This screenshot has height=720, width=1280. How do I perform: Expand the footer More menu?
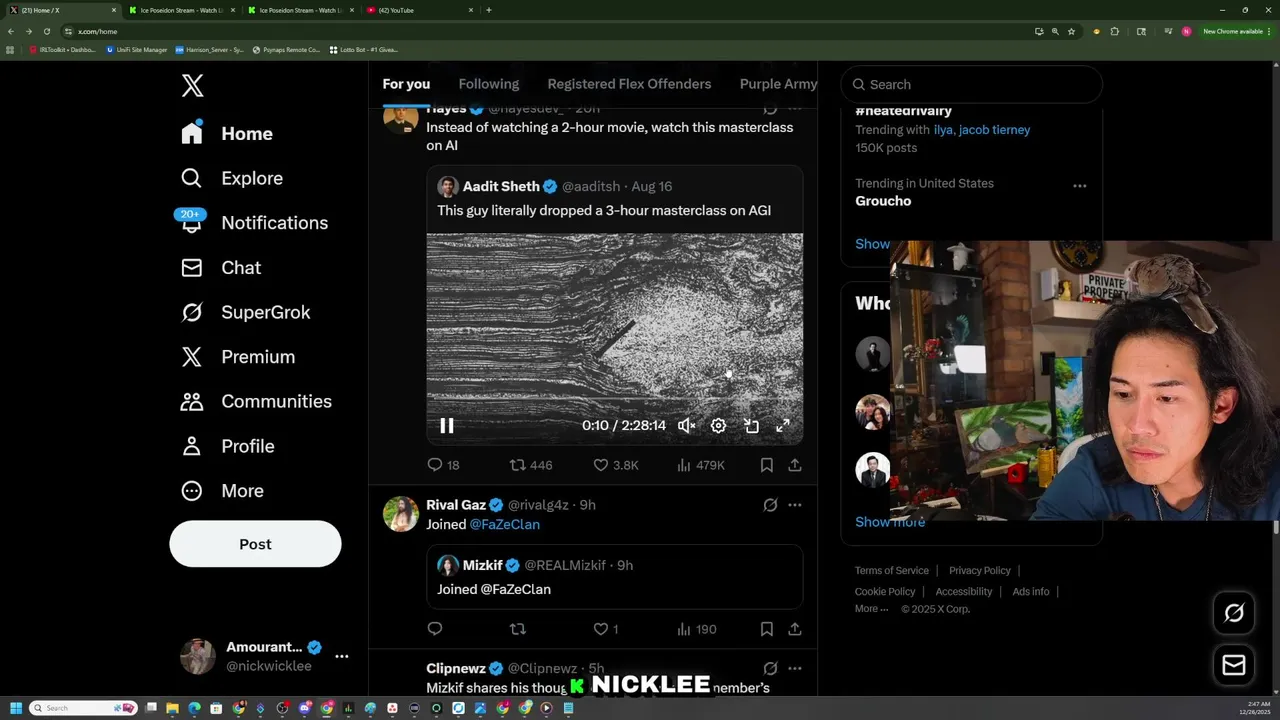(x=871, y=609)
